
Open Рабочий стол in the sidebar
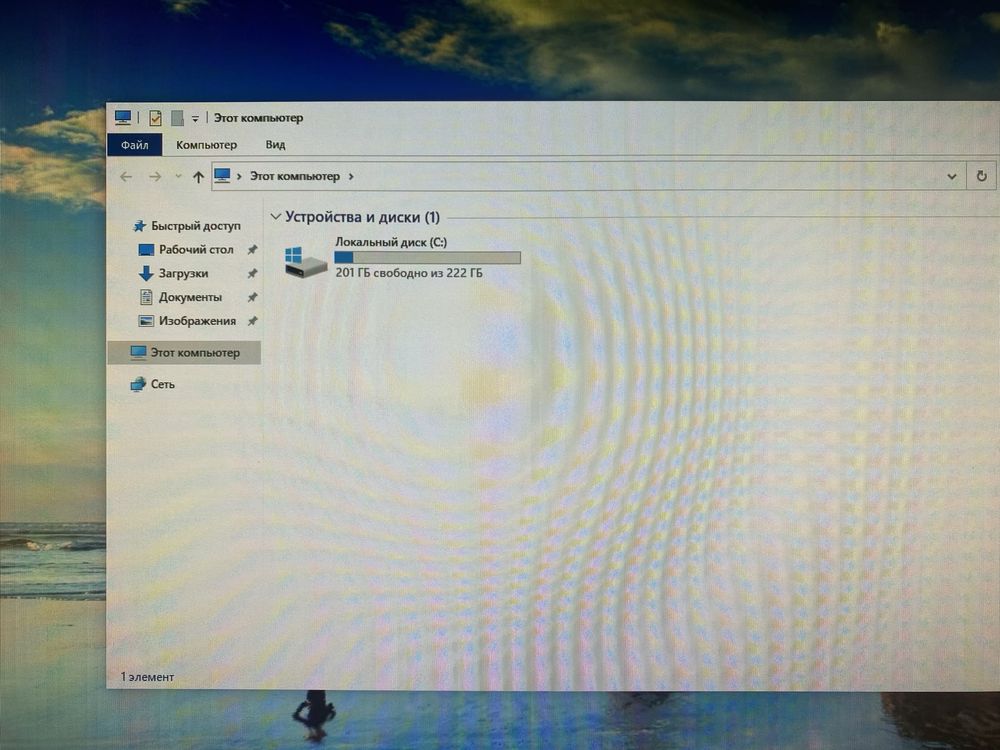point(196,249)
